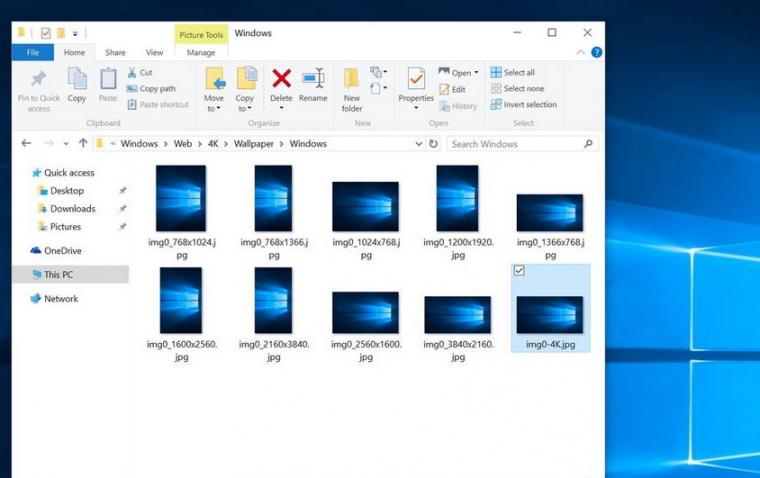The height and width of the screenshot is (478, 760).
Task: Select img0_1200x1920.jpg thumbnail
Action: [x=457, y=198]
